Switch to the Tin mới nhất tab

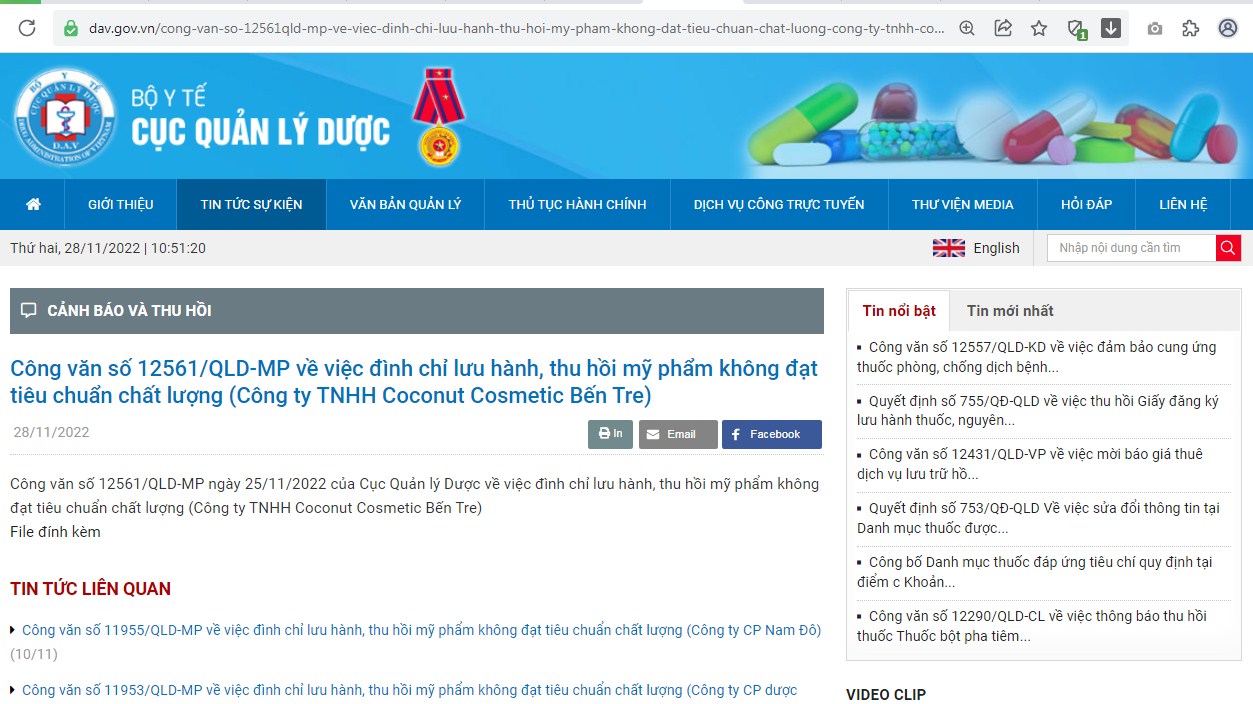click(1009, 311)
